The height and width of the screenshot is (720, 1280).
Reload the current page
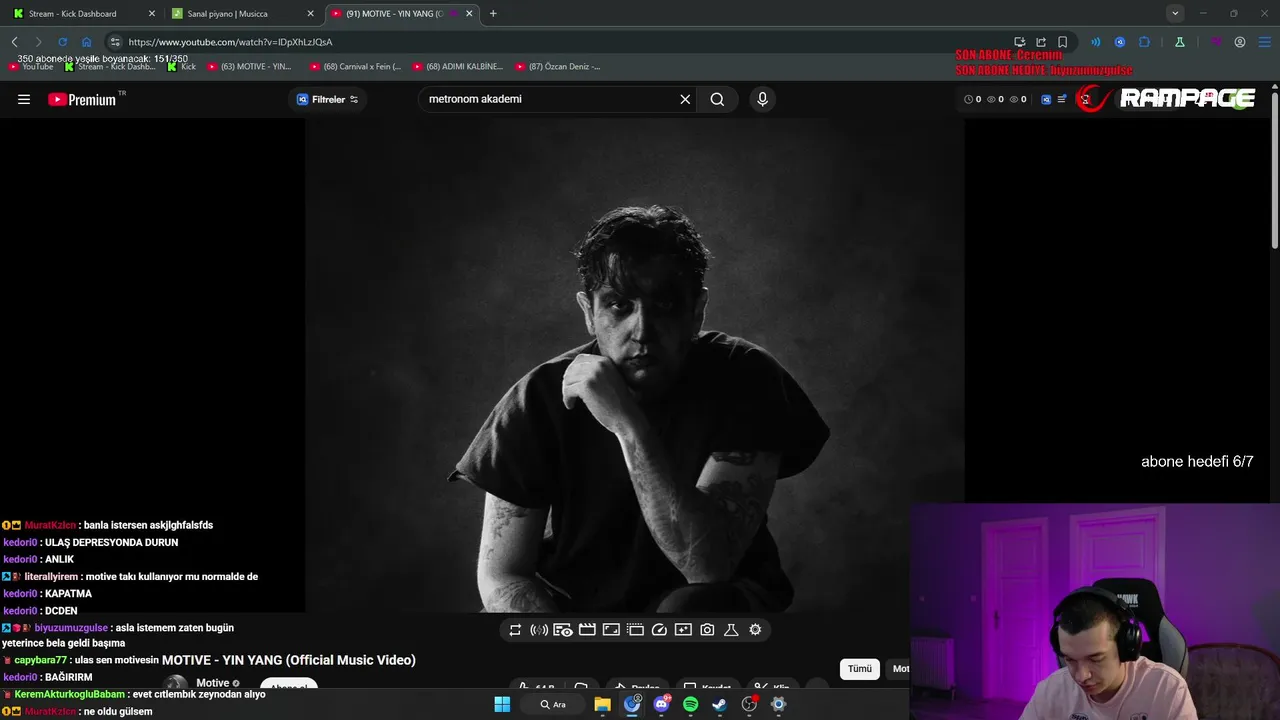(x=62, y=42)
